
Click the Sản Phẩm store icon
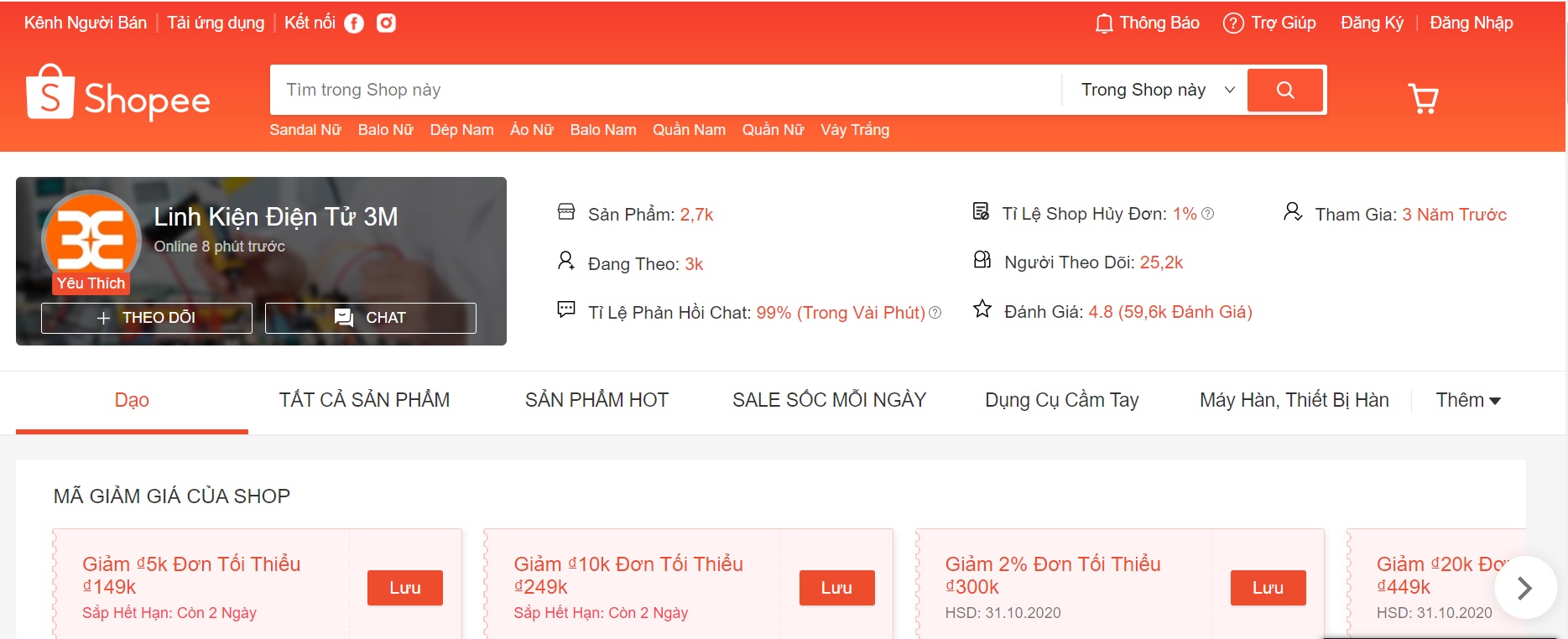(566, 212)
